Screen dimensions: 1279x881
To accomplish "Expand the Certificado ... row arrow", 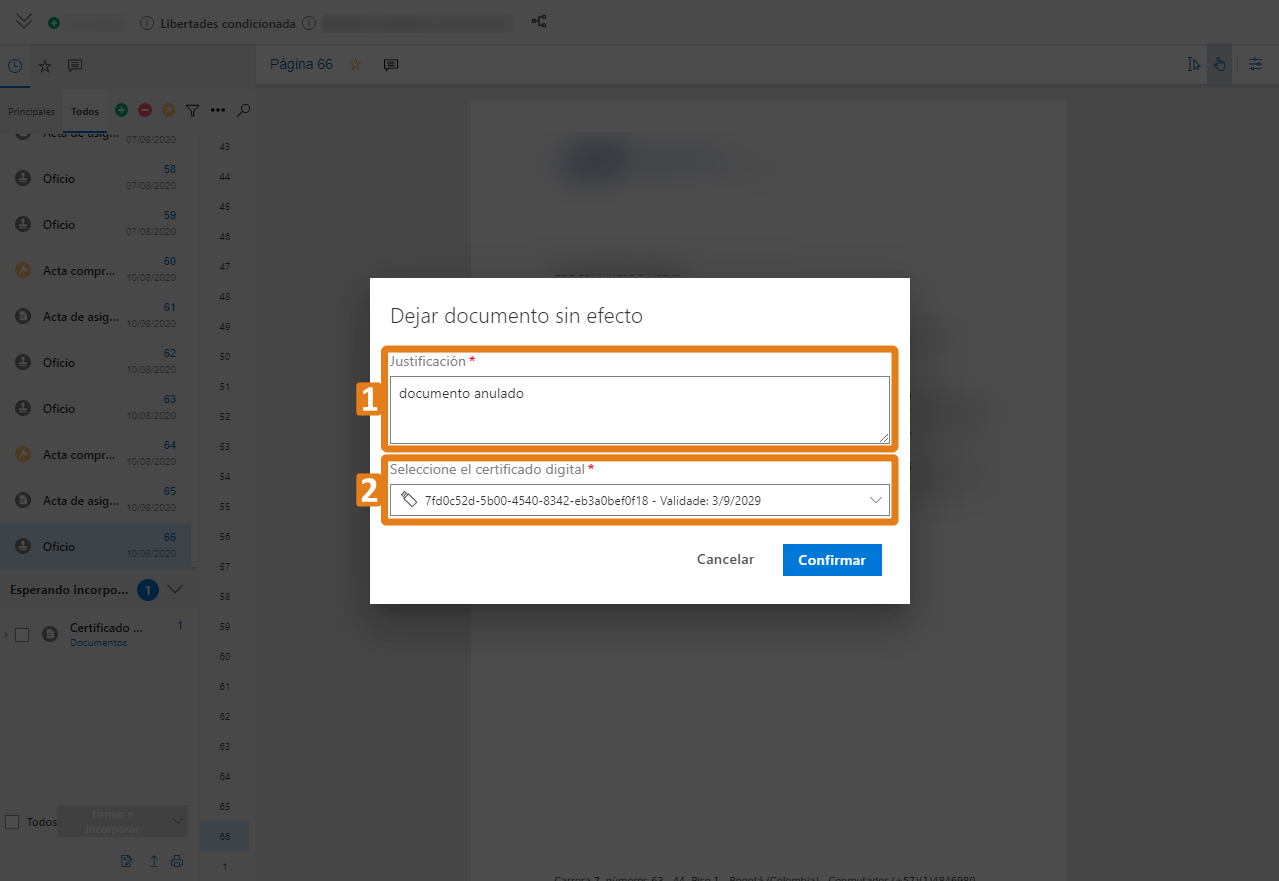I will (5, 634).
